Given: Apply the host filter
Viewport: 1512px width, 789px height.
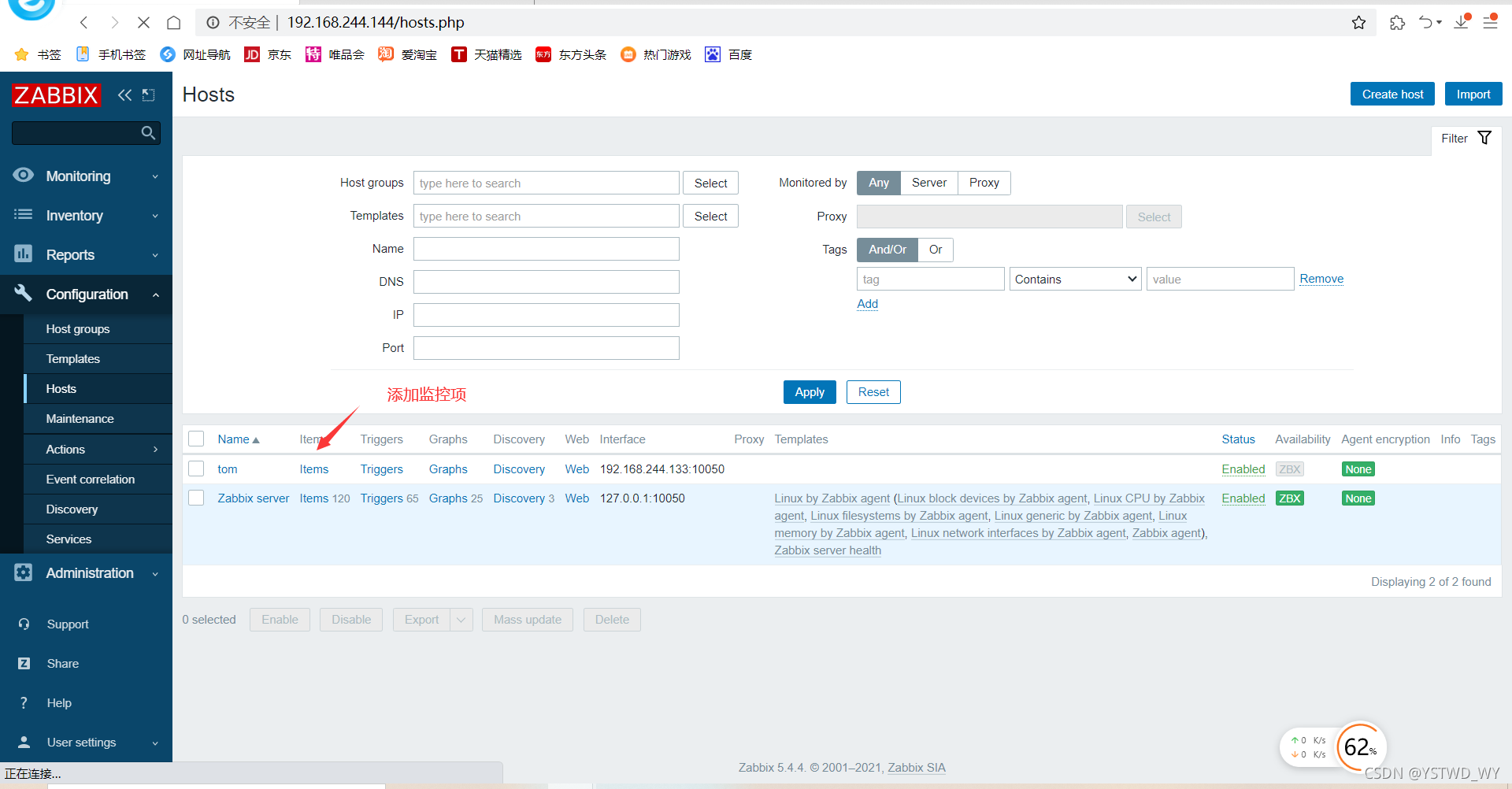Looking at the screenshot, I should click(810, 391).
